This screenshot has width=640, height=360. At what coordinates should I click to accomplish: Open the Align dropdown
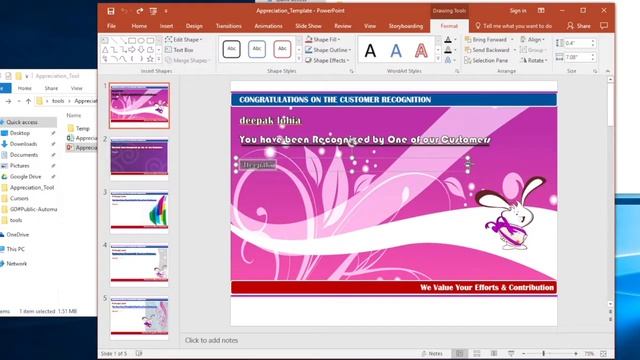[x=533, y=40]
